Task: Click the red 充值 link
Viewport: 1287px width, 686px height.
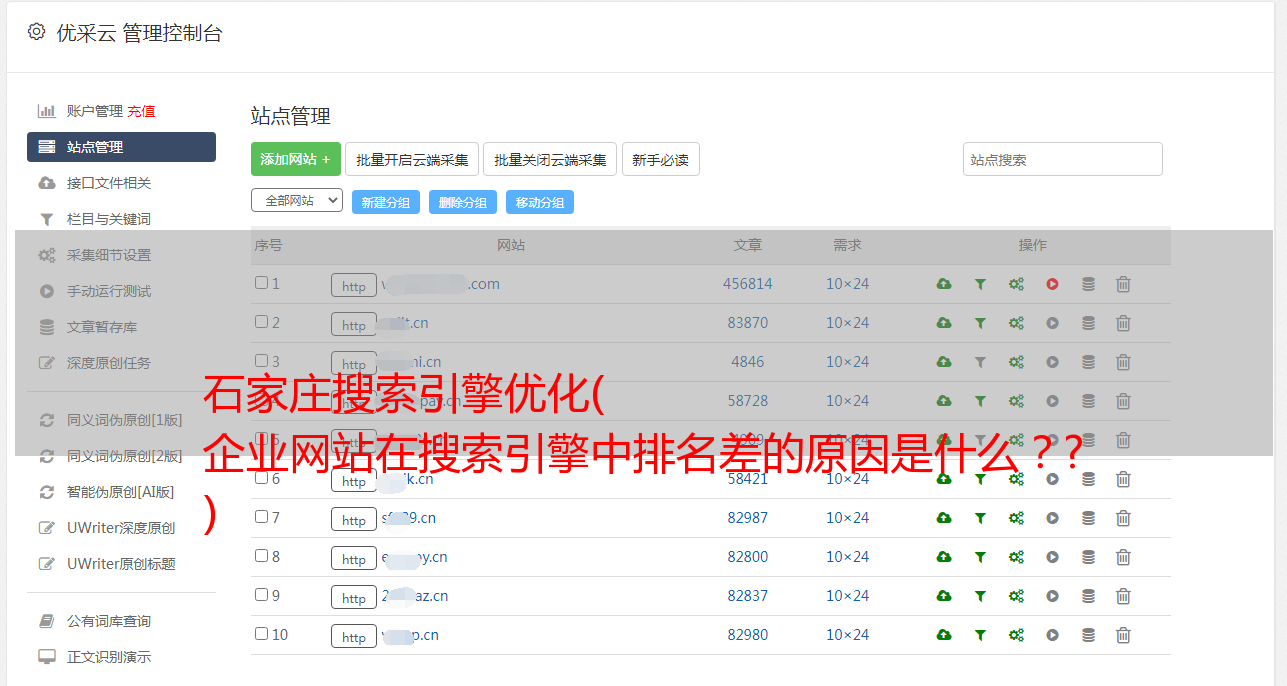Action: (x=141, y=111)
